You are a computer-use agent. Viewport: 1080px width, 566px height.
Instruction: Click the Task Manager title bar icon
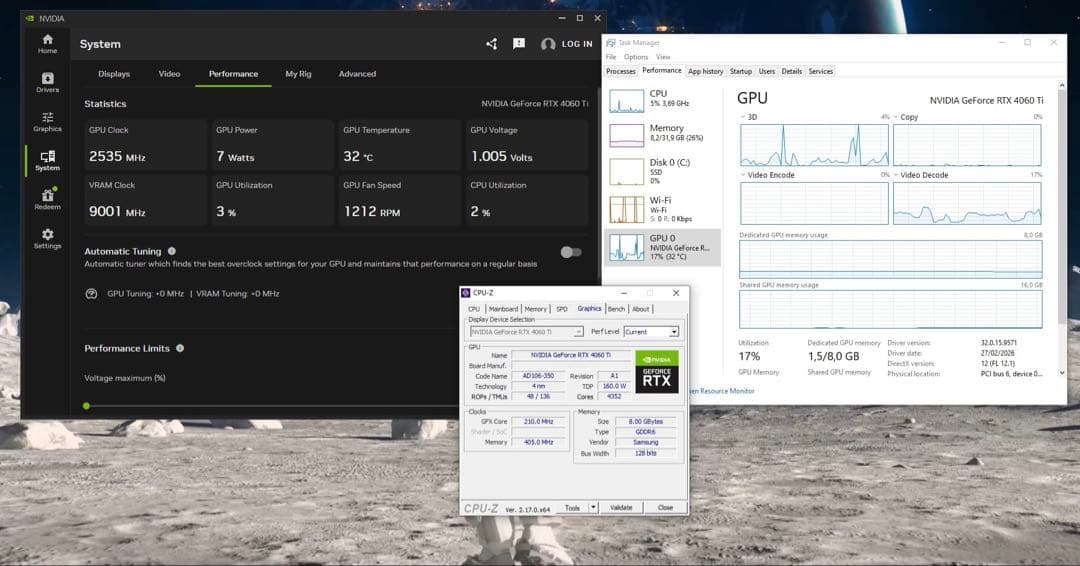(x=611, y=43)
